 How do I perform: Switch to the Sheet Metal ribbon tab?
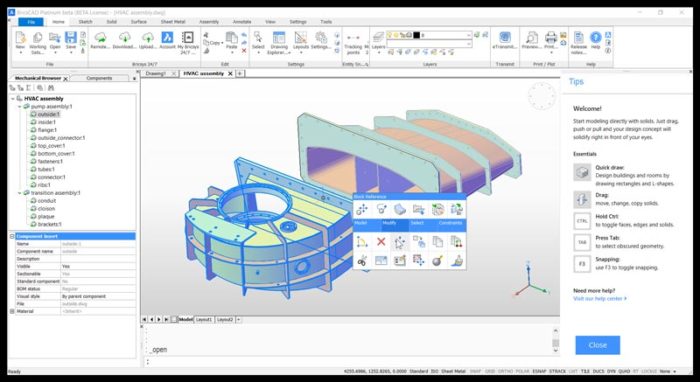(173, 21)
